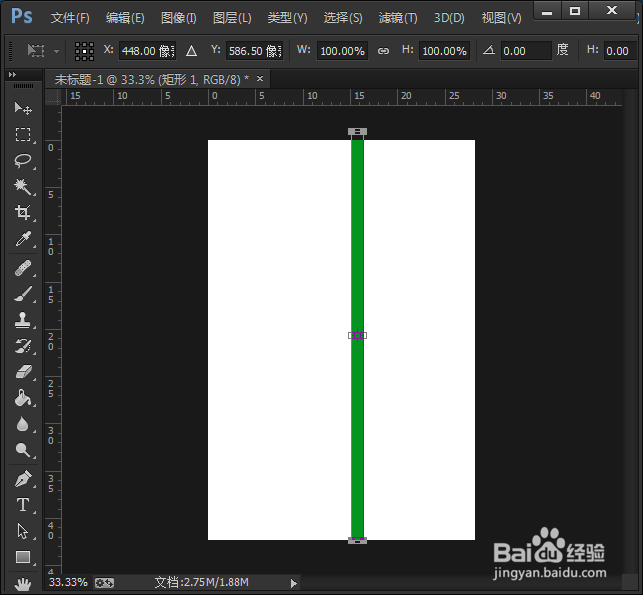This screenshot has height=595, width=643.
Task: Select the Brush tool
Action: point(23,294)
